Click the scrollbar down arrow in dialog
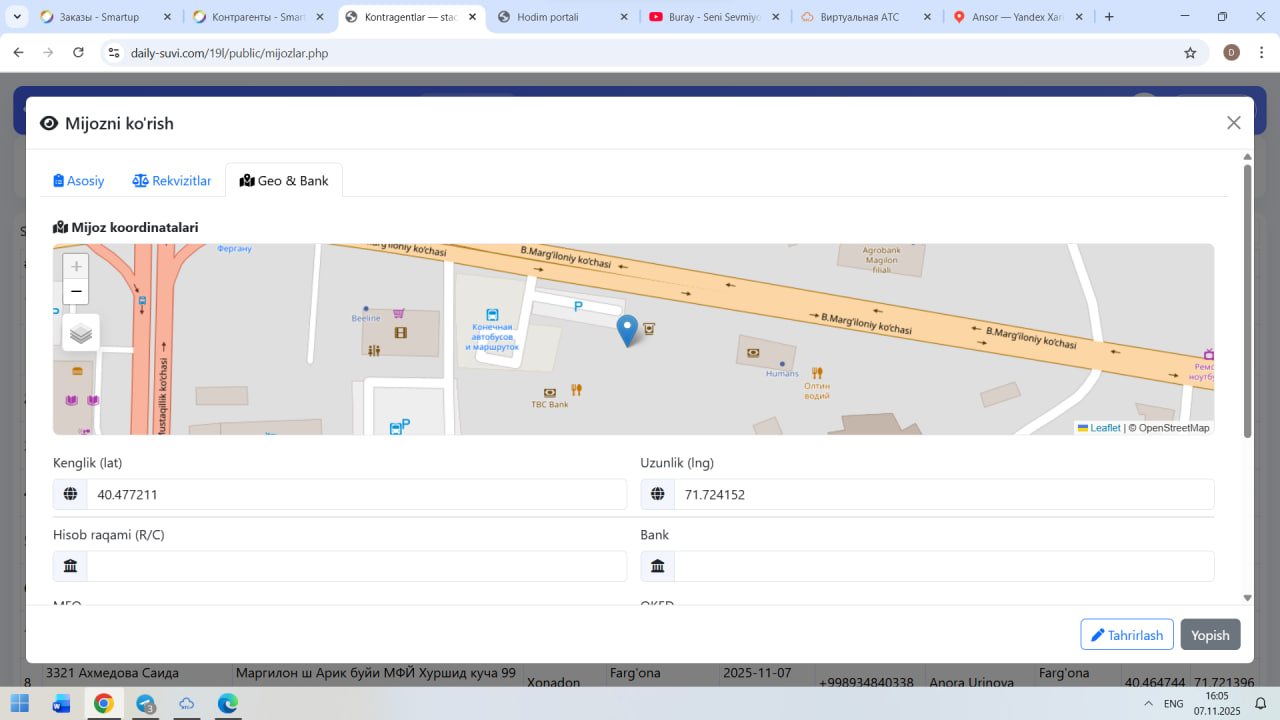 click(1247, 598)
